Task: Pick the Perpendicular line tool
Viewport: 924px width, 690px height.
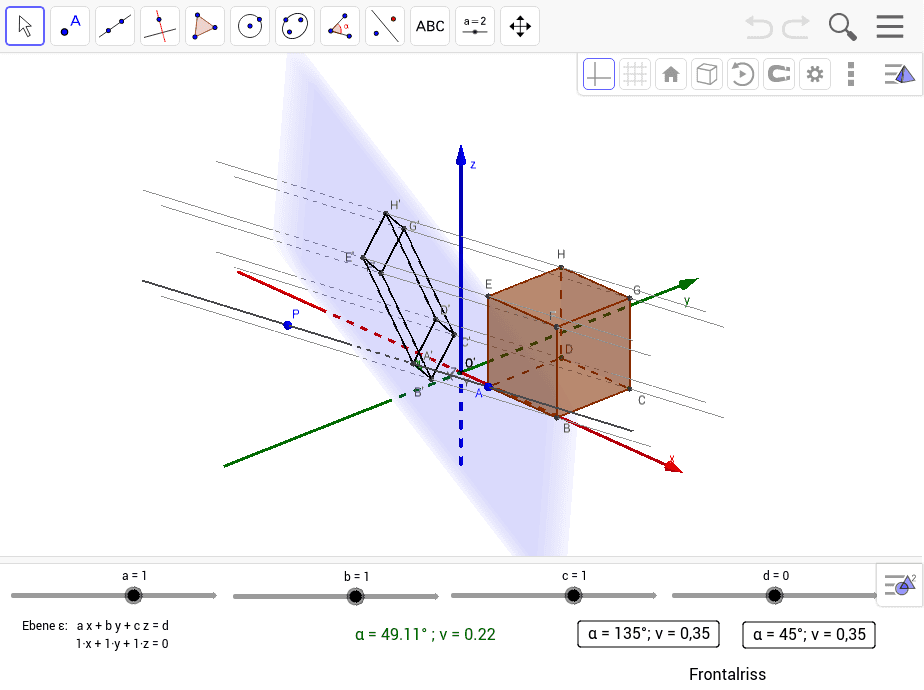Action: (160, 26)
